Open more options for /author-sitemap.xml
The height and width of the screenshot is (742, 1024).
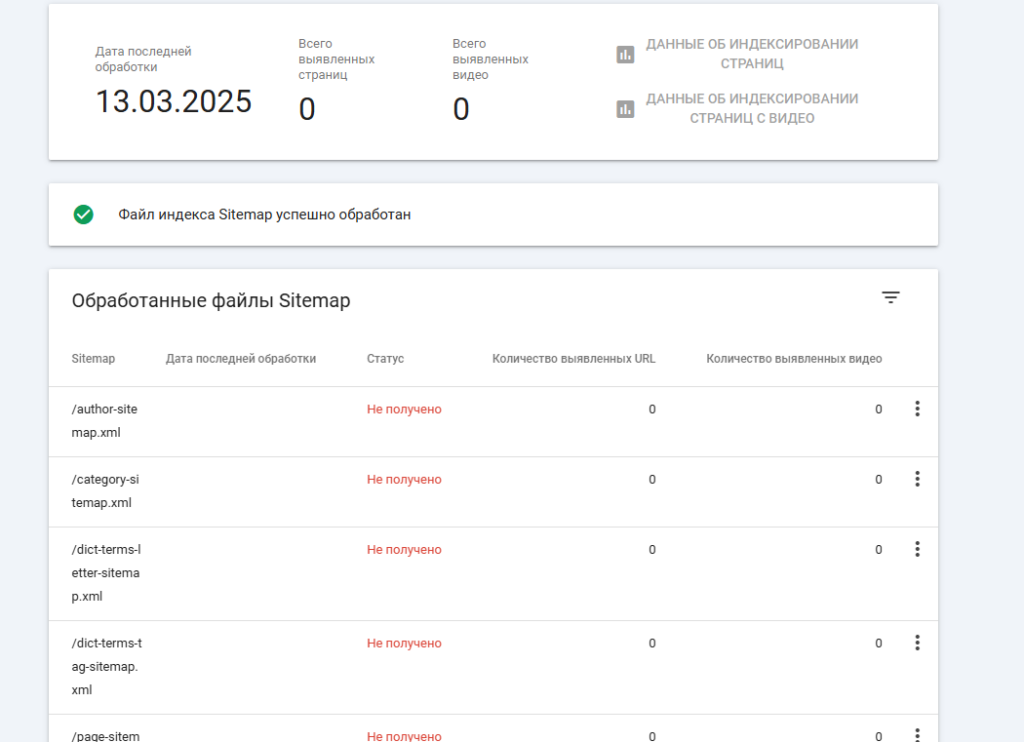[916, 409]
